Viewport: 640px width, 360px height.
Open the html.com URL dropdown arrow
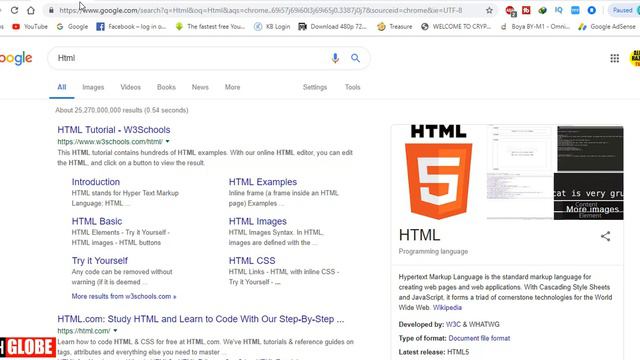(115, 331)
